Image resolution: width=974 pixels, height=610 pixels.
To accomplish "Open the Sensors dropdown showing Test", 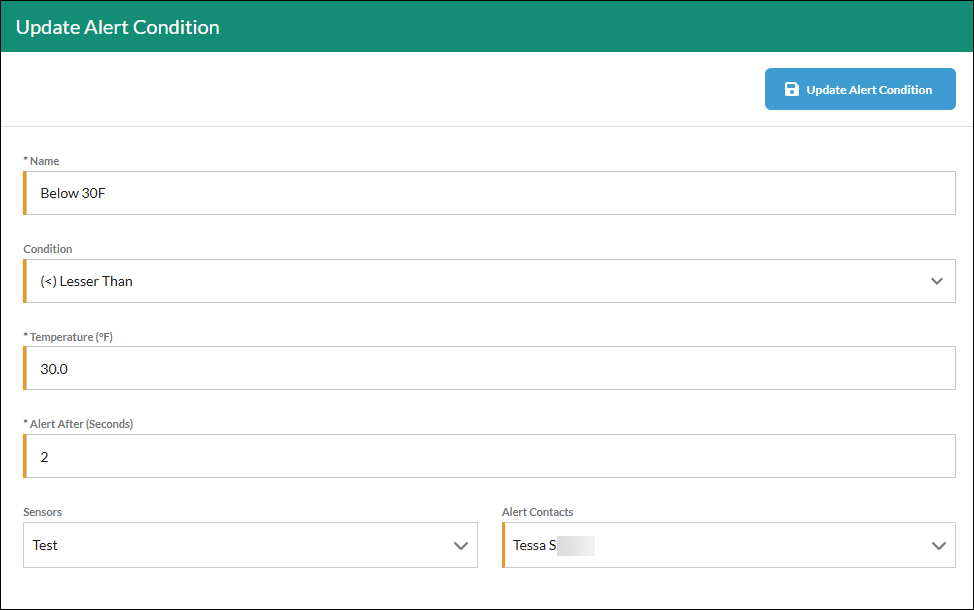I will click(250, 545).
